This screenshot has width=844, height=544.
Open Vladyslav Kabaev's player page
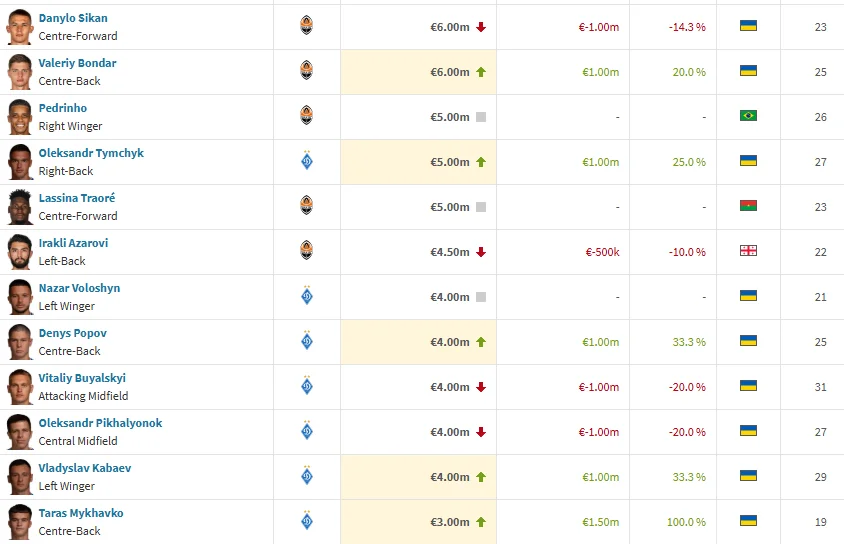tap(85, 468)
